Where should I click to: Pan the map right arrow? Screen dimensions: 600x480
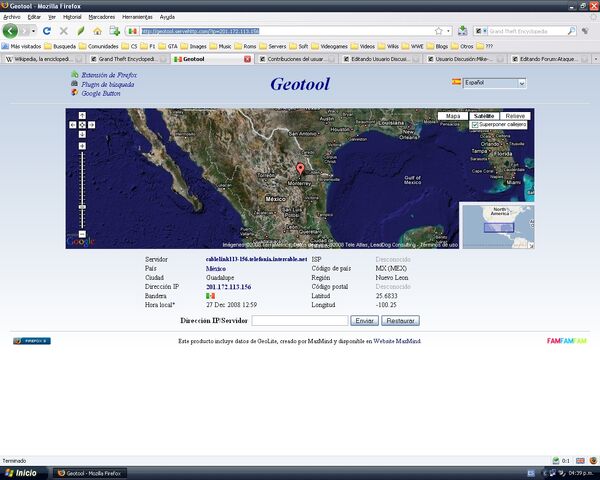point(91,125)
